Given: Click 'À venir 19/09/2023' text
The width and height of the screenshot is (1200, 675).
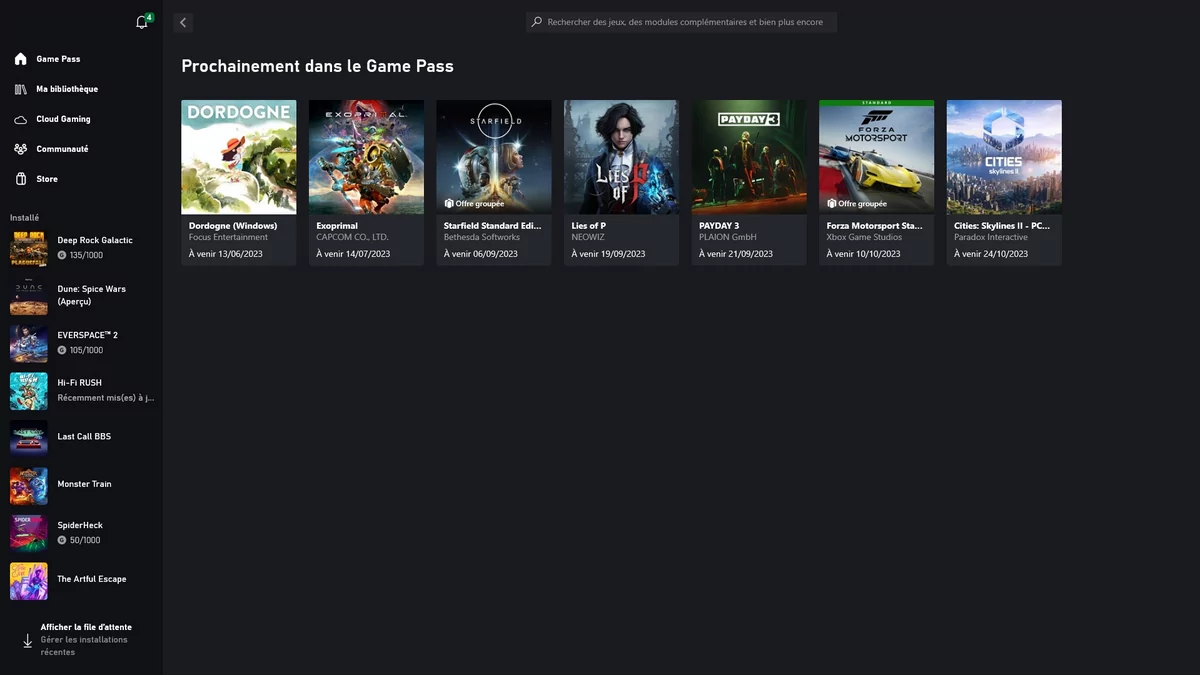Looking at the screenshot, I should tap(608, 254).
